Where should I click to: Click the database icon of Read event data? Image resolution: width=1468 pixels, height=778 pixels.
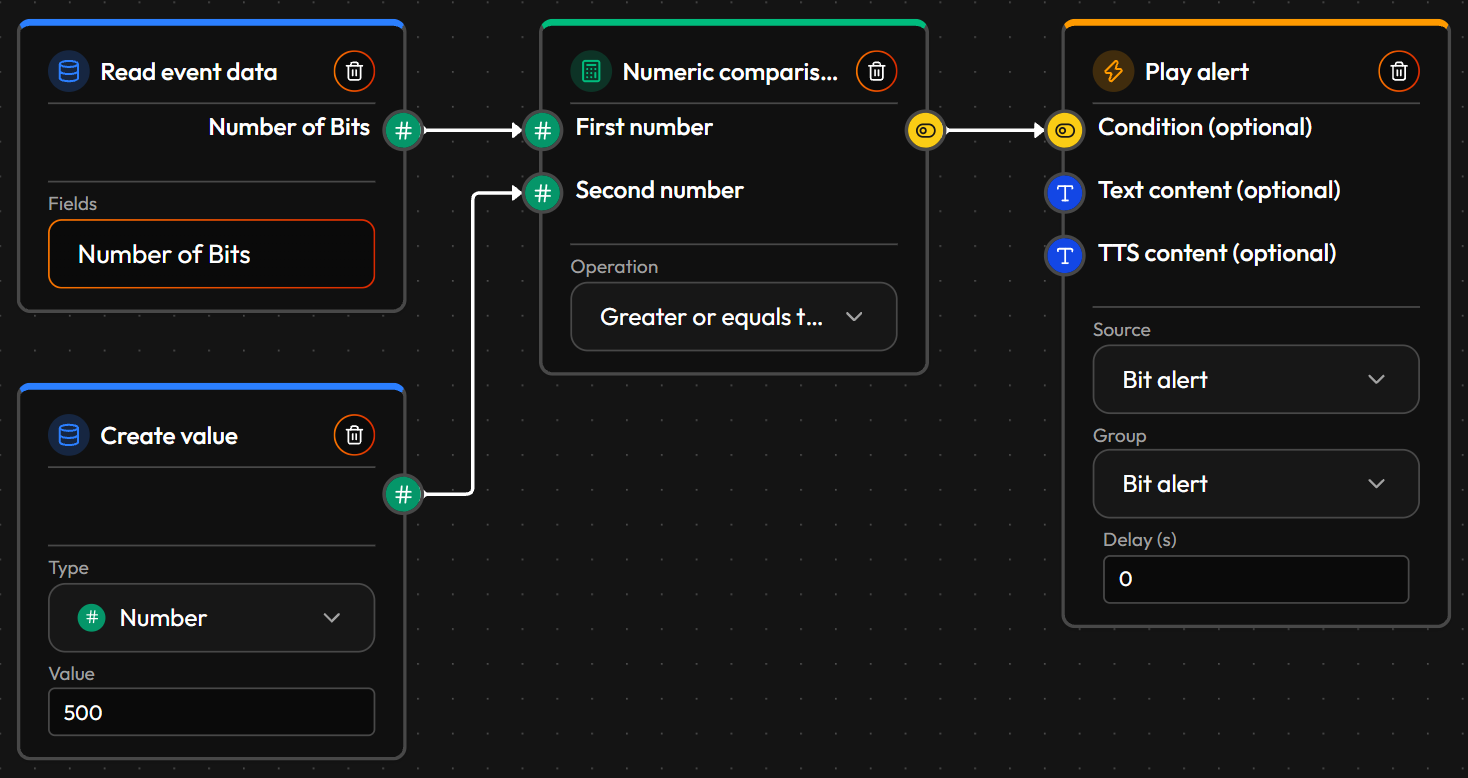pos(69,71)
